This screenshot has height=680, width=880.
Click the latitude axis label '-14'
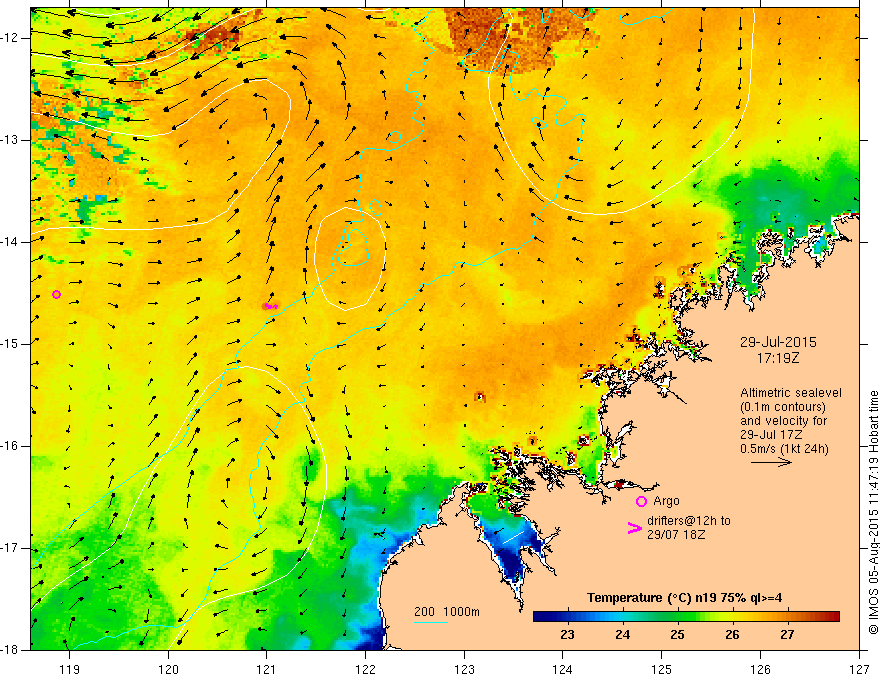[x=10, y=242]
